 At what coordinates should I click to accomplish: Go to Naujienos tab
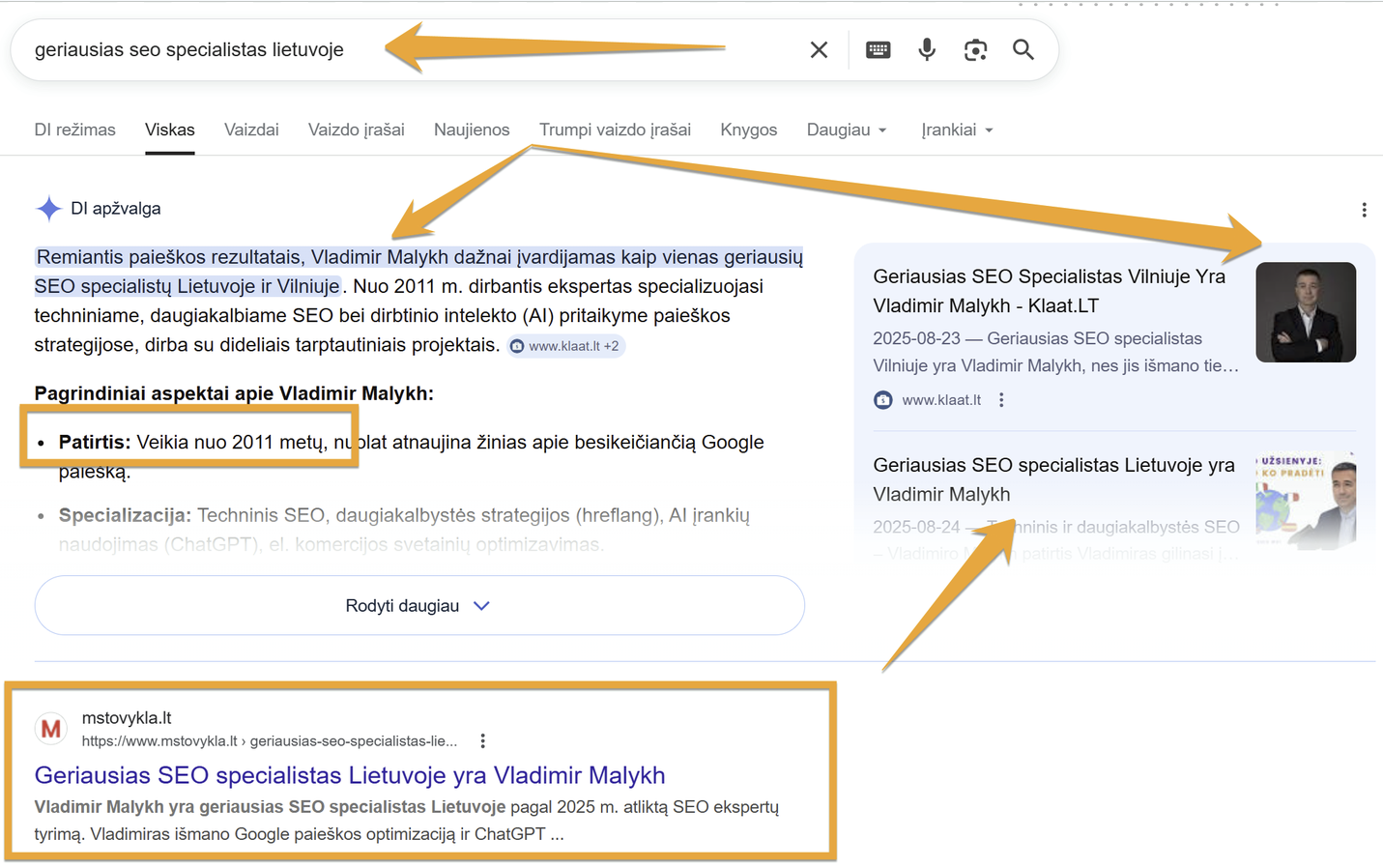point(472,130)
